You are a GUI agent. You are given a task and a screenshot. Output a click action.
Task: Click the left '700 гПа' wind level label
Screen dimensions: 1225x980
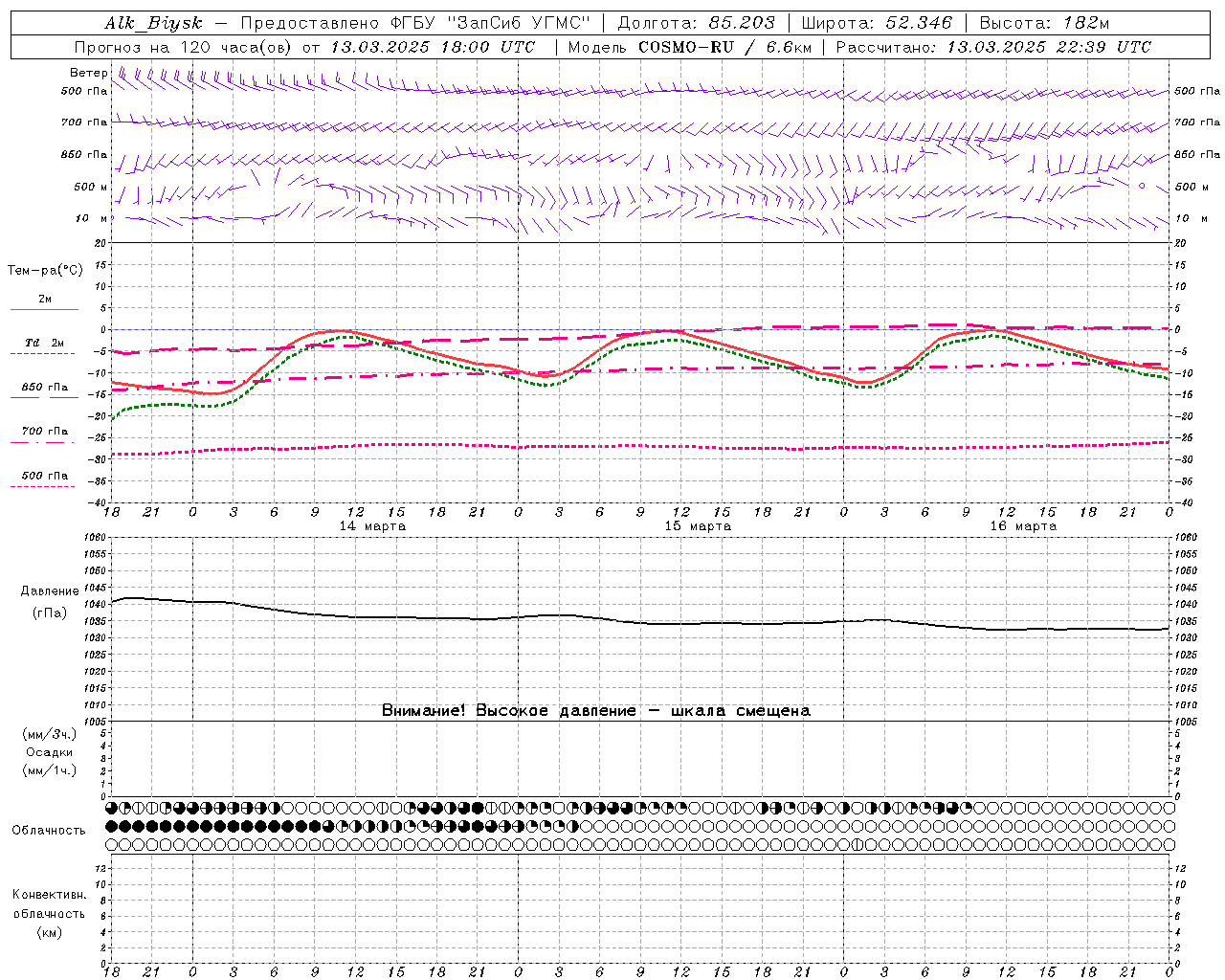point(84,122)
